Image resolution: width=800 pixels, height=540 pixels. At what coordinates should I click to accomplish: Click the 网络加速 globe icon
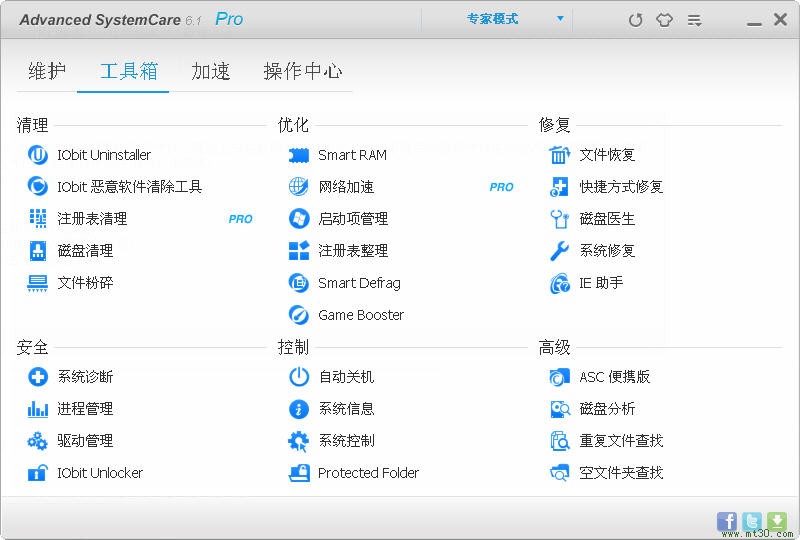[298, 186]
